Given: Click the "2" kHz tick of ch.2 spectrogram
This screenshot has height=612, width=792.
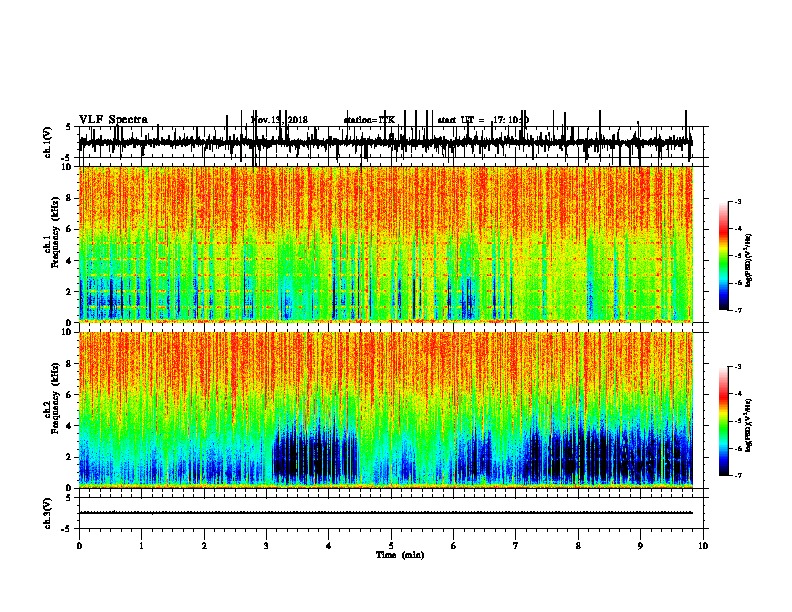Looking at the screenshot, I should (x=71, y=457).
